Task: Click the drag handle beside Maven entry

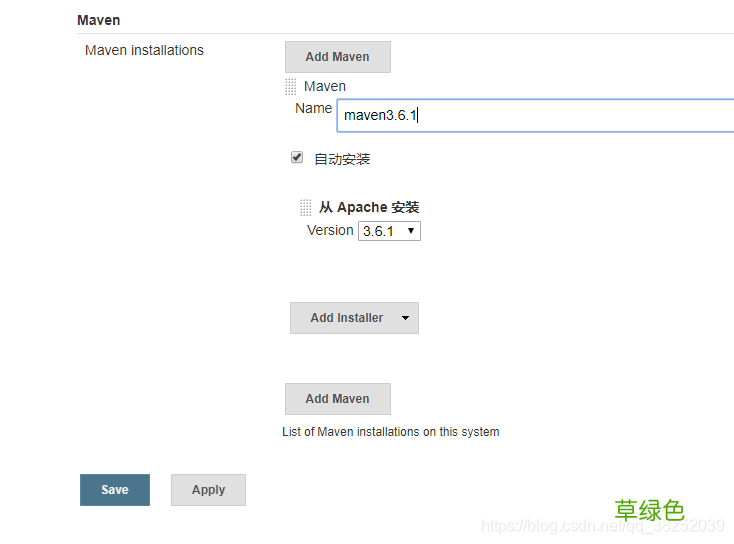Action: [291, 87]
